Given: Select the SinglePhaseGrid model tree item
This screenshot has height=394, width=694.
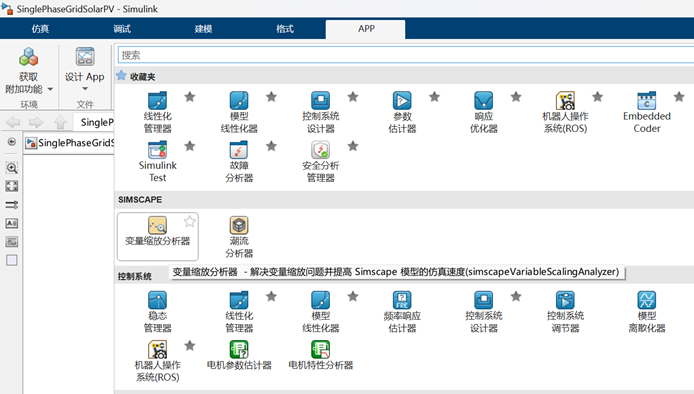Looking at the screenshot, I should click(70, 143).
